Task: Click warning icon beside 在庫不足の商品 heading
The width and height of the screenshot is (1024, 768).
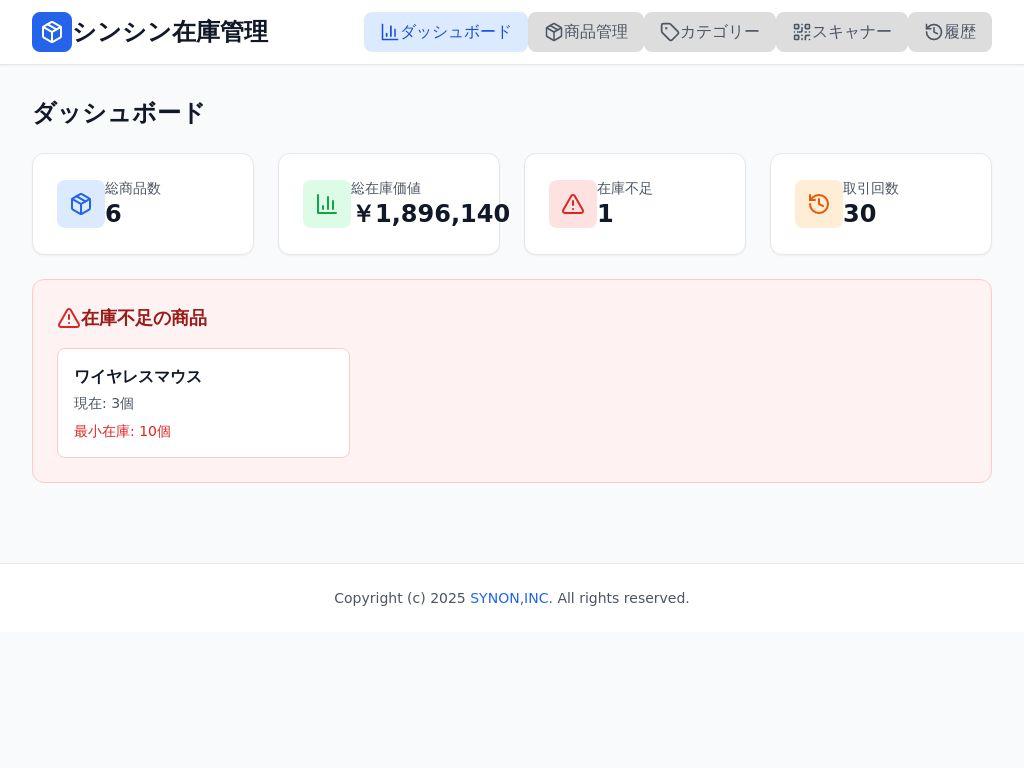Action: tap(69, 318)
